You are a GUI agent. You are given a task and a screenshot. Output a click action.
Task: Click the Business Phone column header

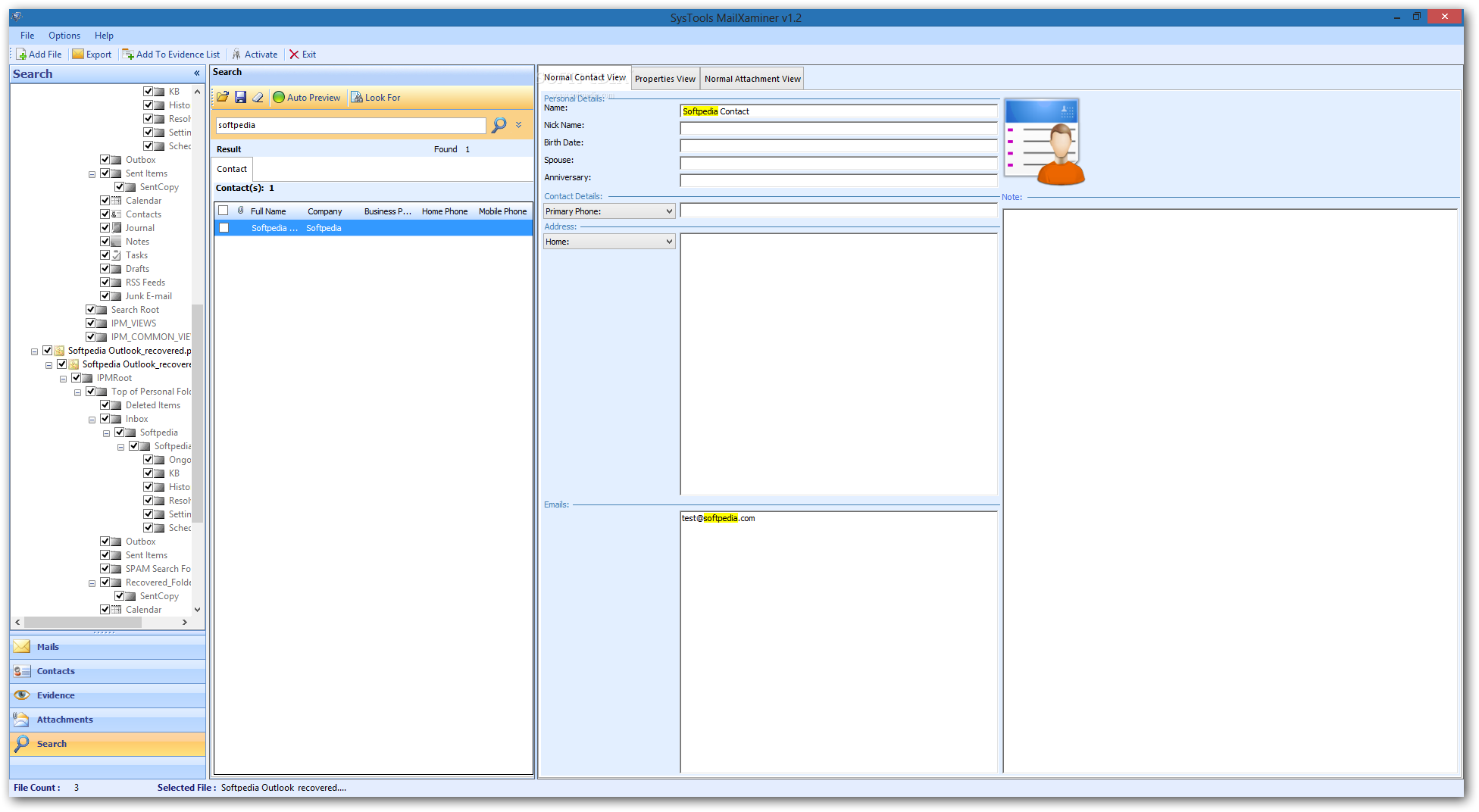click(x=387, y=211)
